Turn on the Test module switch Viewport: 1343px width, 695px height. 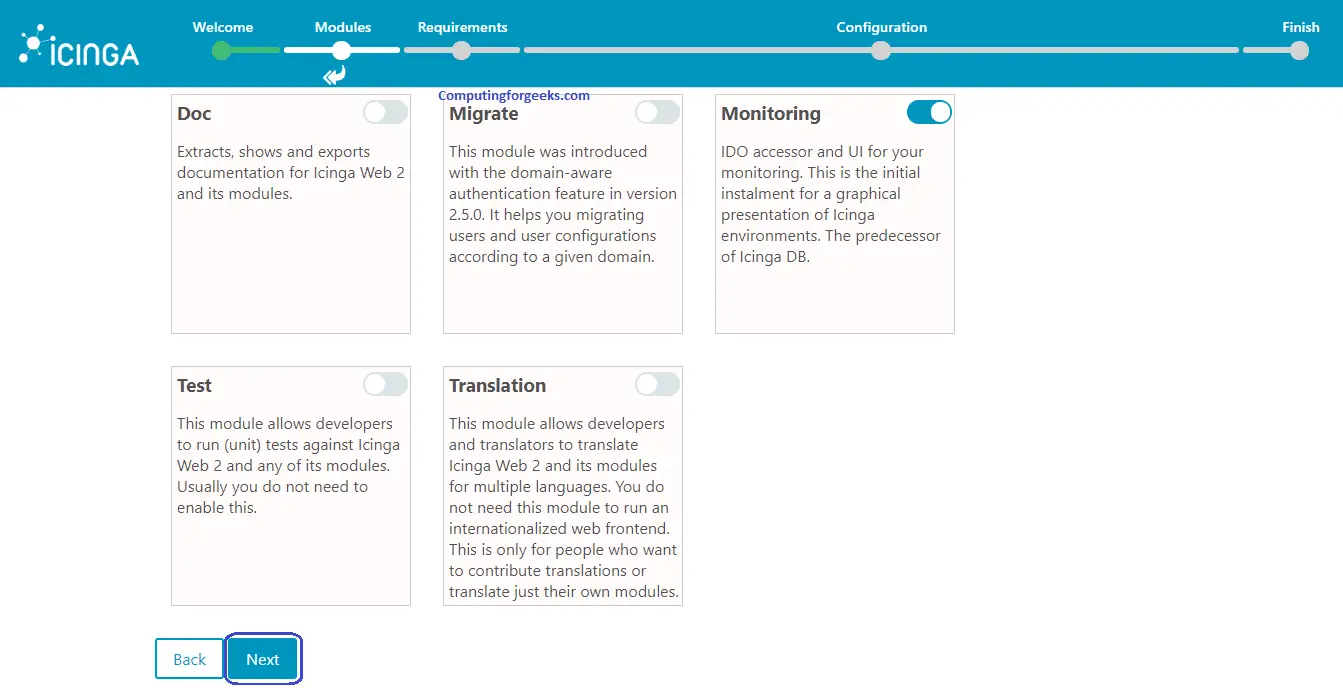pyautogui.click(x=385, y=384)
